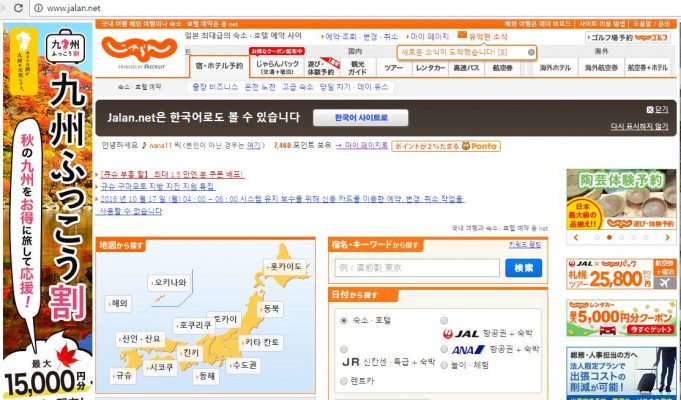The height and width of the screenshot is (400, 681).
Task: Open the 海外ホテル tab
Action: (555, 67)
